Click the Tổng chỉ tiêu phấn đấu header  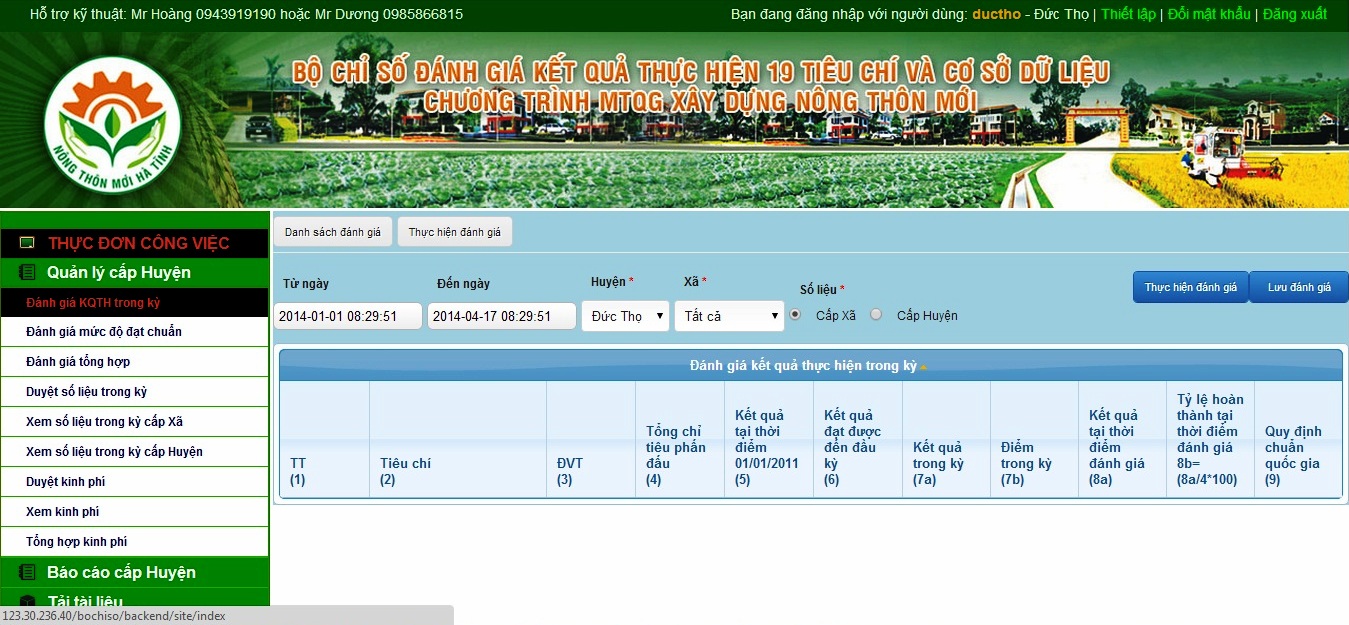680,439
